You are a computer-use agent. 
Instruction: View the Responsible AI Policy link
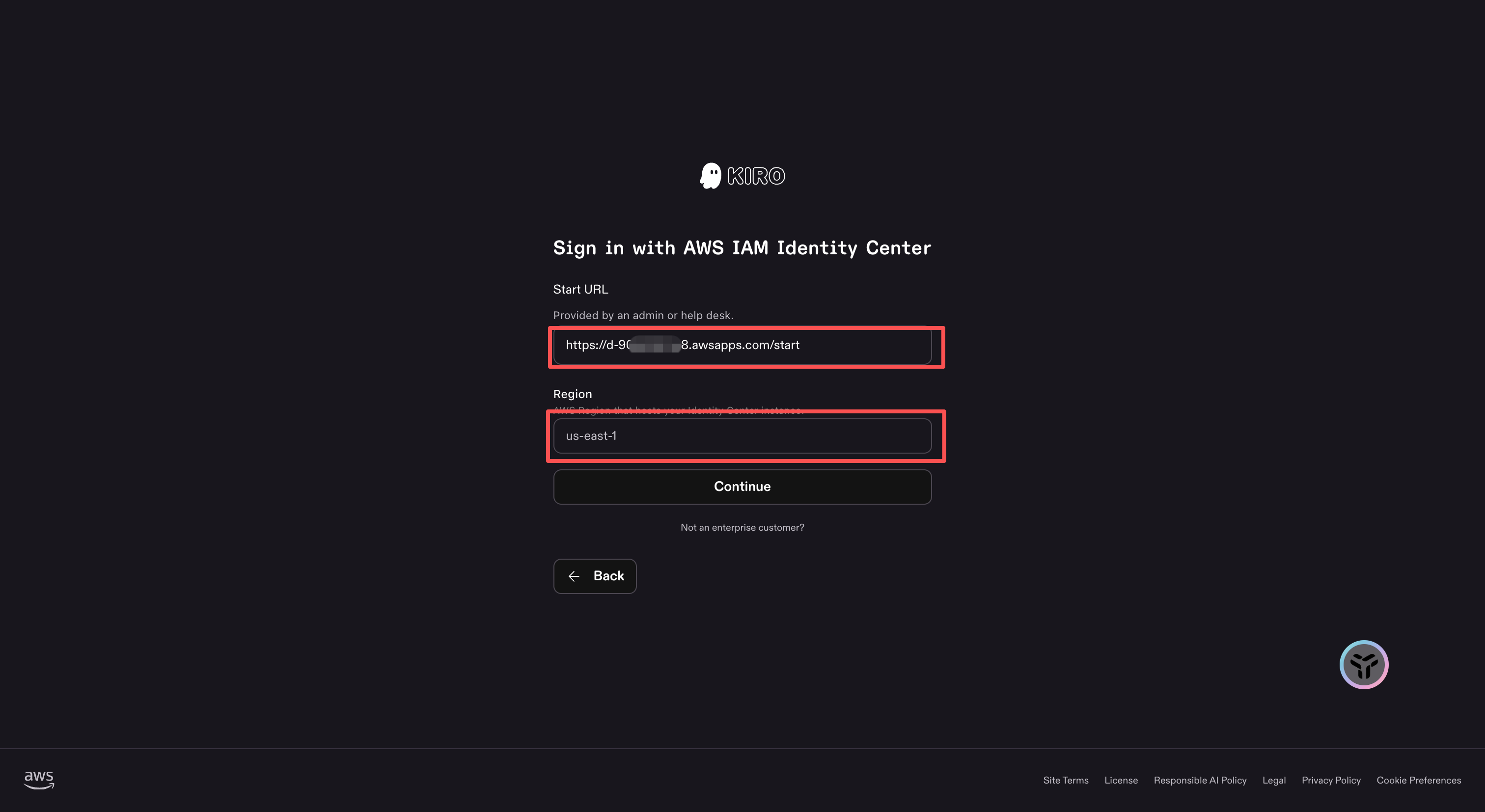click(1200, 780)
